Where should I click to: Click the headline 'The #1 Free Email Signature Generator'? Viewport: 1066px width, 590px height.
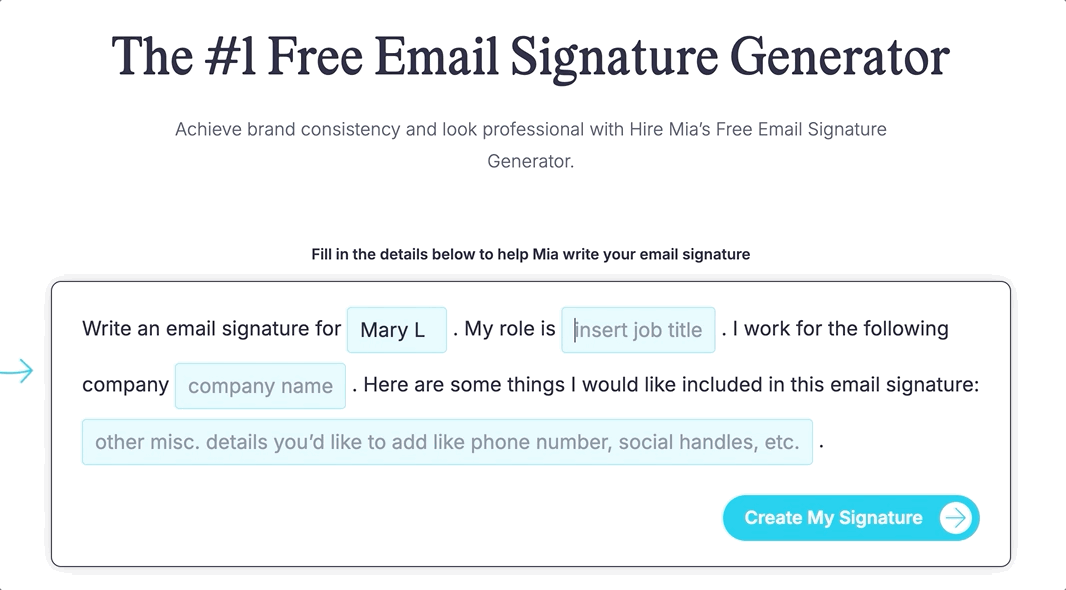tap(531, 56)
